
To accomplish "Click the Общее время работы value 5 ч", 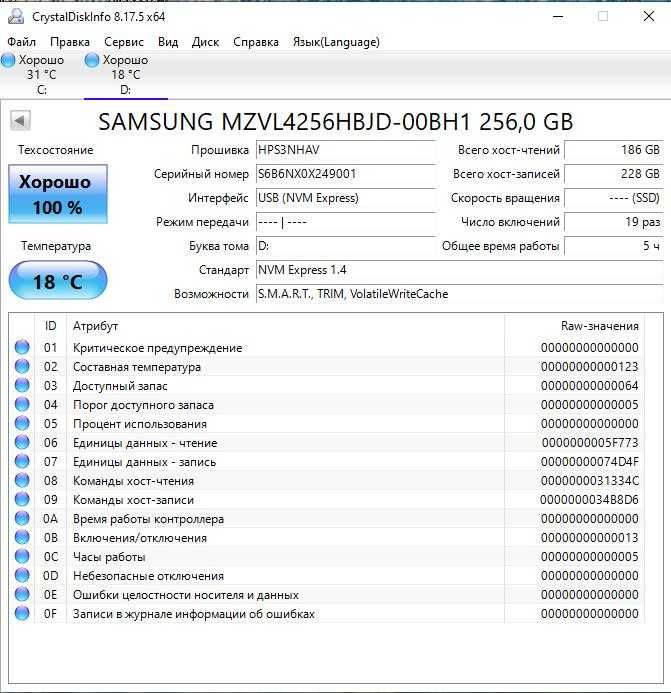I will pyautogui.click(x=614, y=246).
